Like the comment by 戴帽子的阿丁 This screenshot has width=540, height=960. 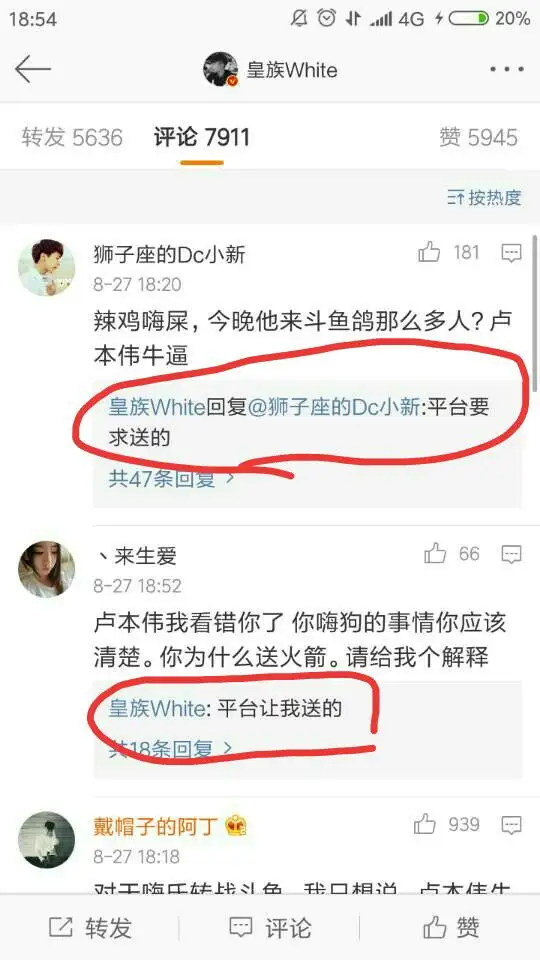pos(425,825)
